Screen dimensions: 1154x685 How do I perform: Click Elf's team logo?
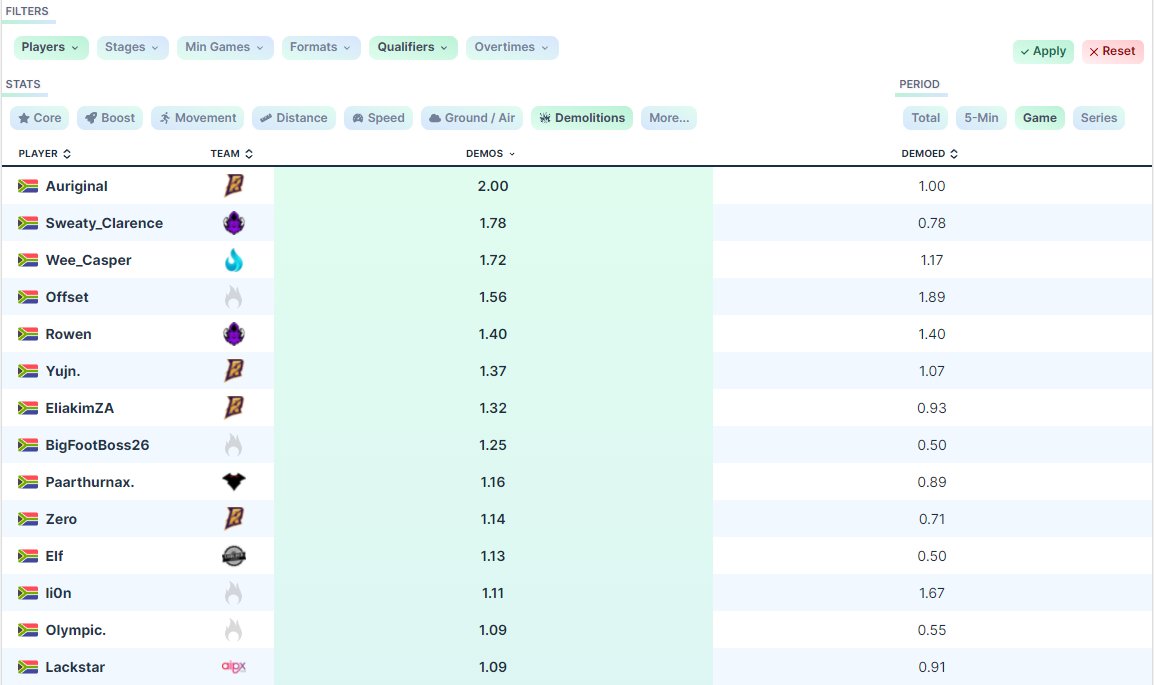233,556
